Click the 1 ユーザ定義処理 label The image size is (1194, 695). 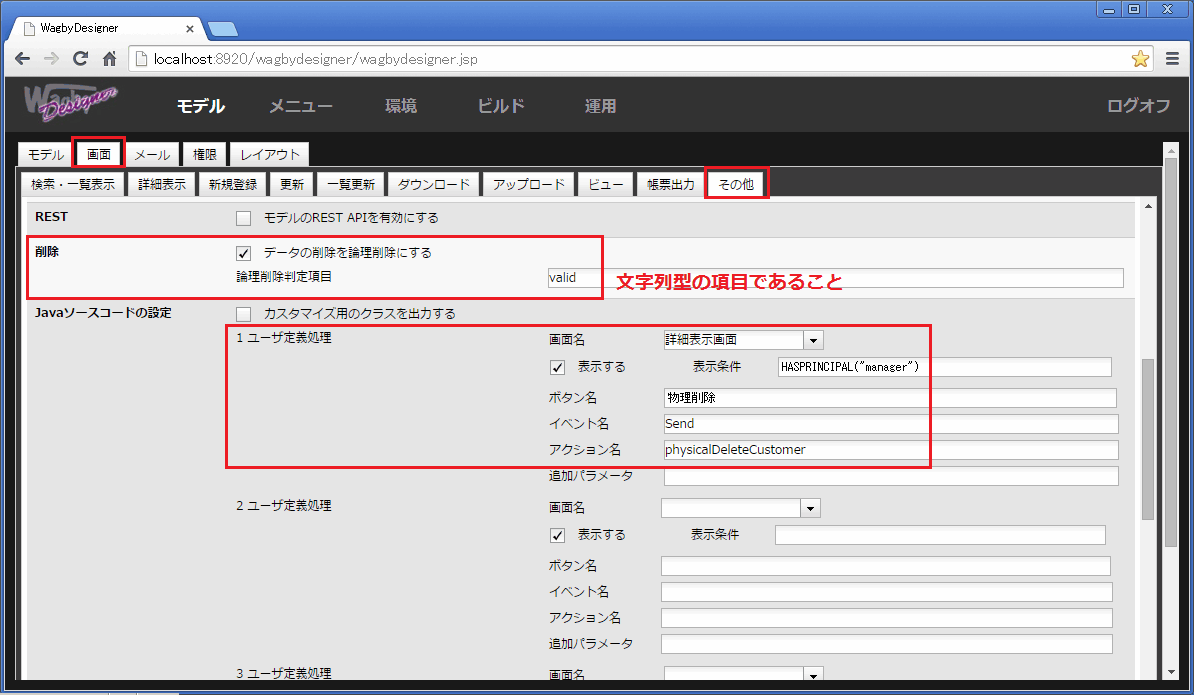pos(283,338)
